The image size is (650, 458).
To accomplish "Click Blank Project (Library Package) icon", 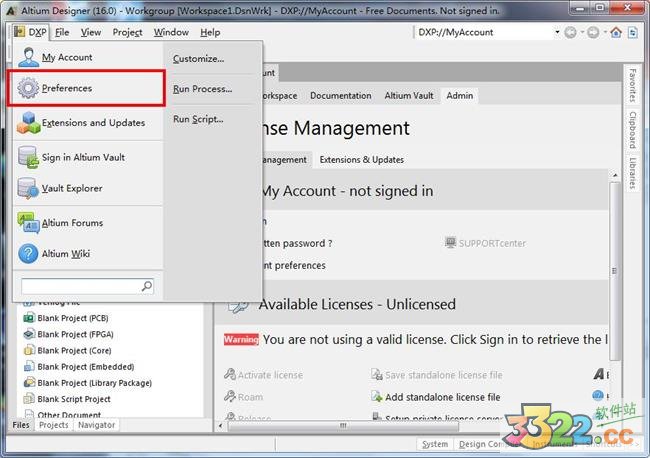I will pyautogui.click(x=29, y=383).
